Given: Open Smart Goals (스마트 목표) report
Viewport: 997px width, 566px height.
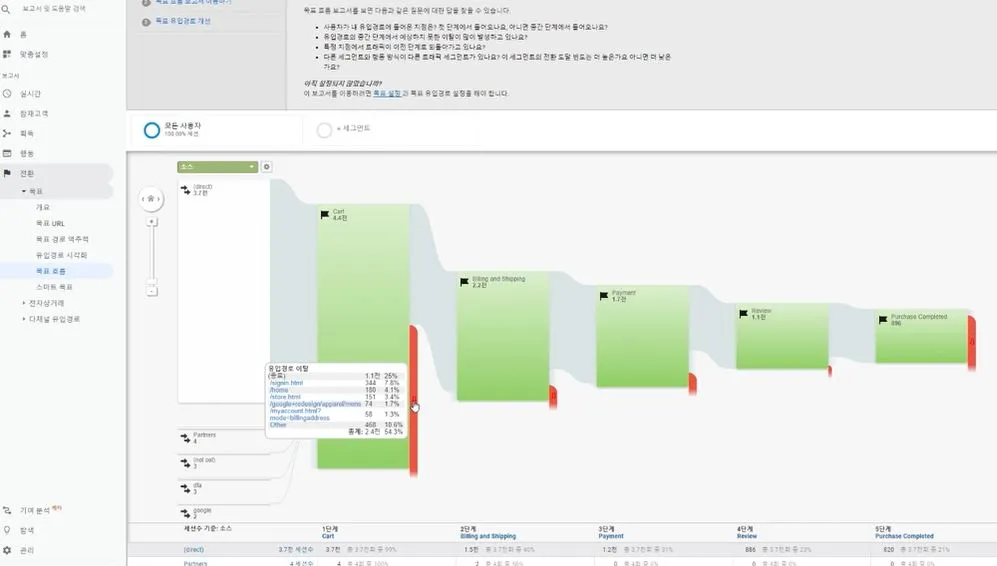Looking at the screenshot, I should point(54,287).
